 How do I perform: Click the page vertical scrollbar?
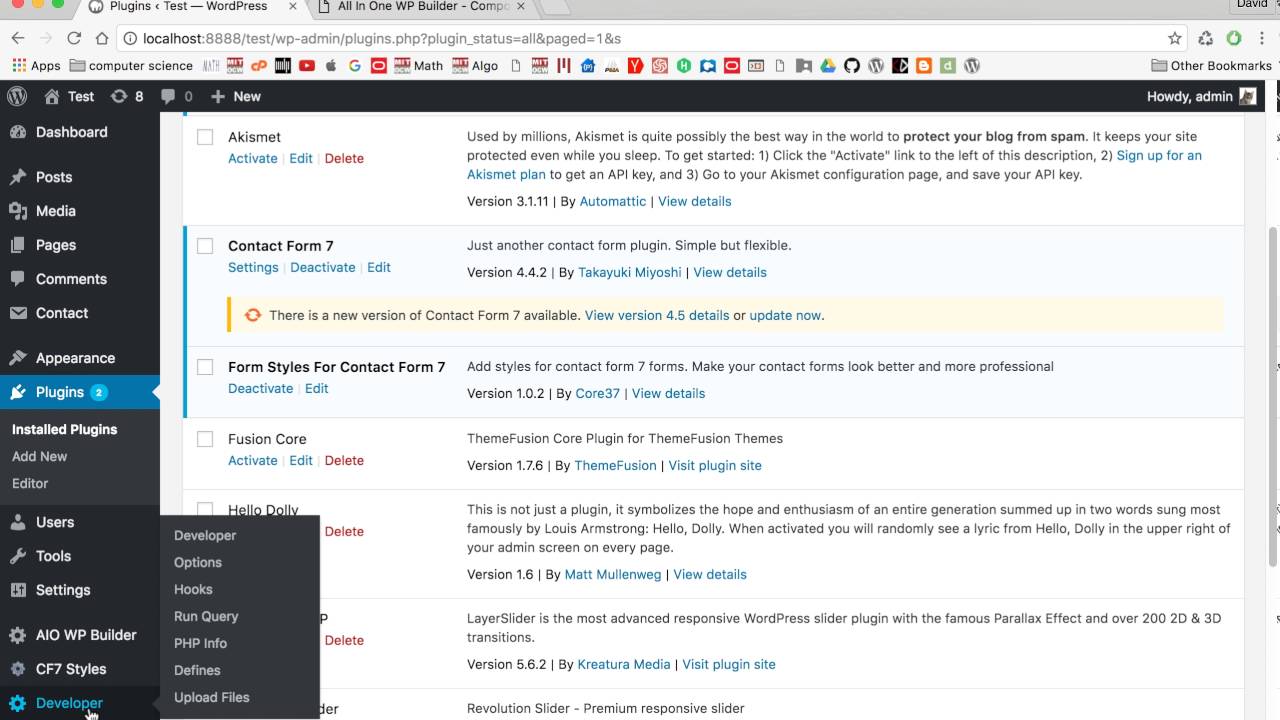pos(1273,395)
